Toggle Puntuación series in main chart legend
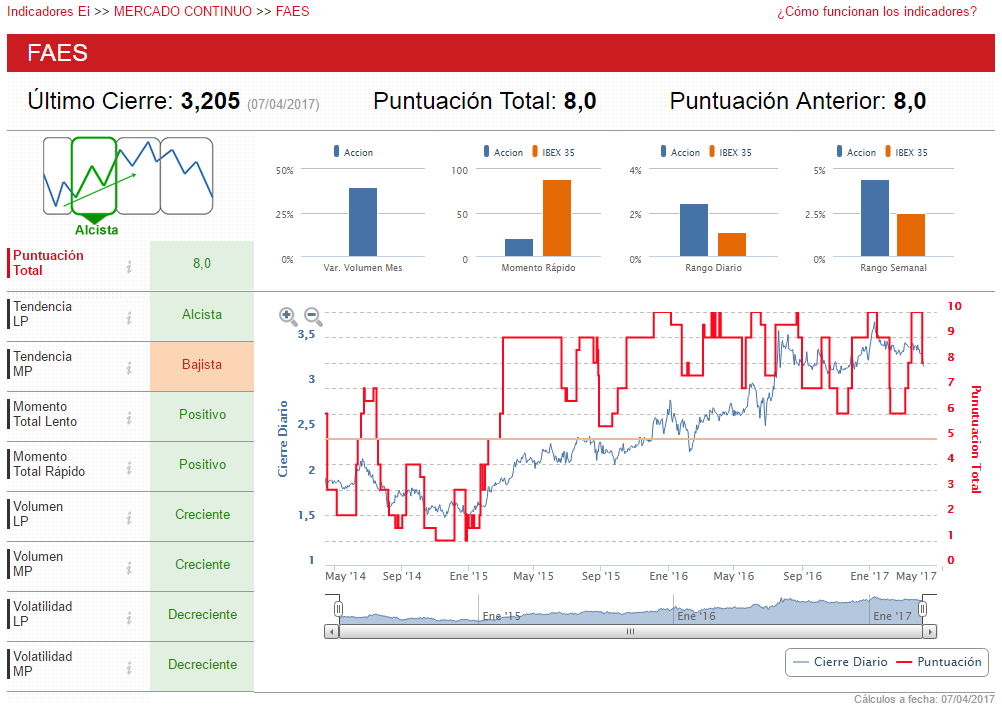The image size is (1002, 711). click(x=939, y=662)
